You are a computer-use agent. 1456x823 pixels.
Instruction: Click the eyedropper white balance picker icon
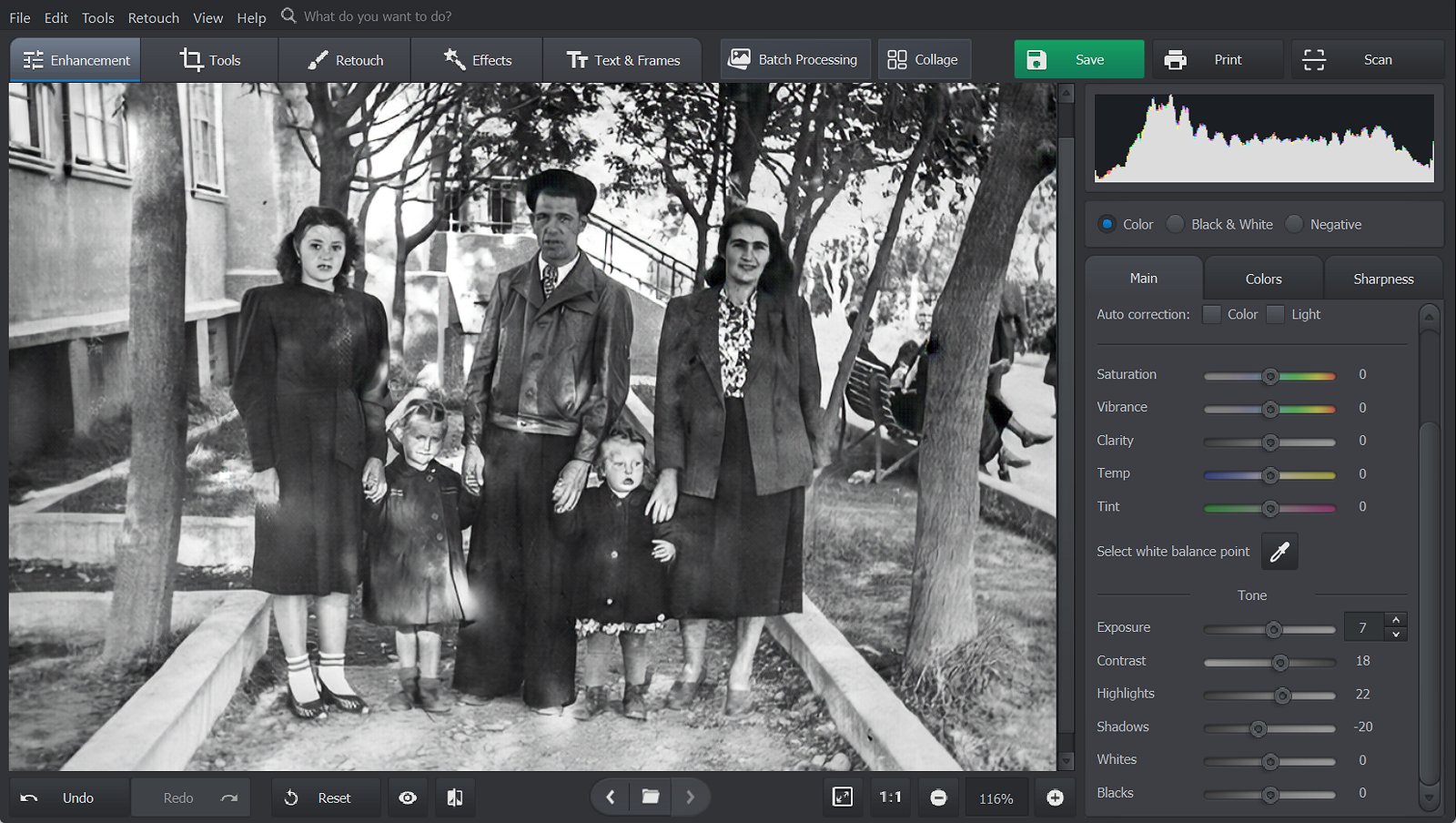[x=1279, y=552]
